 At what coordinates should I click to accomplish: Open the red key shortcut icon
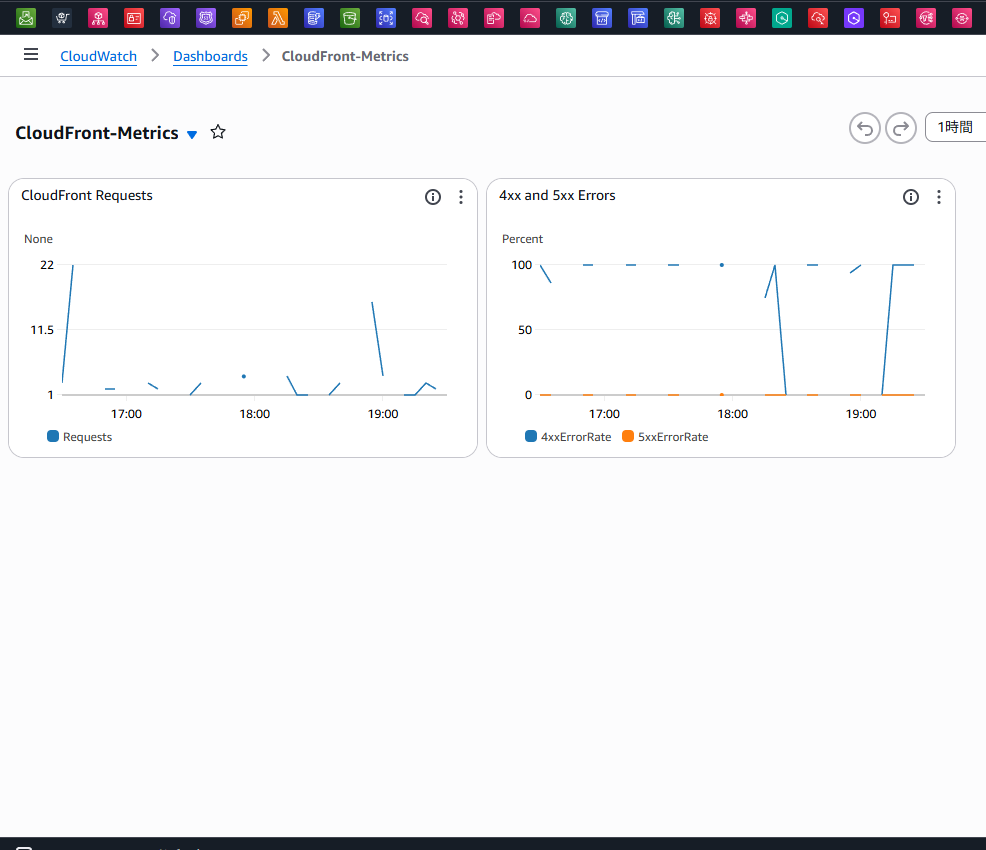click(x=890, y=18)
